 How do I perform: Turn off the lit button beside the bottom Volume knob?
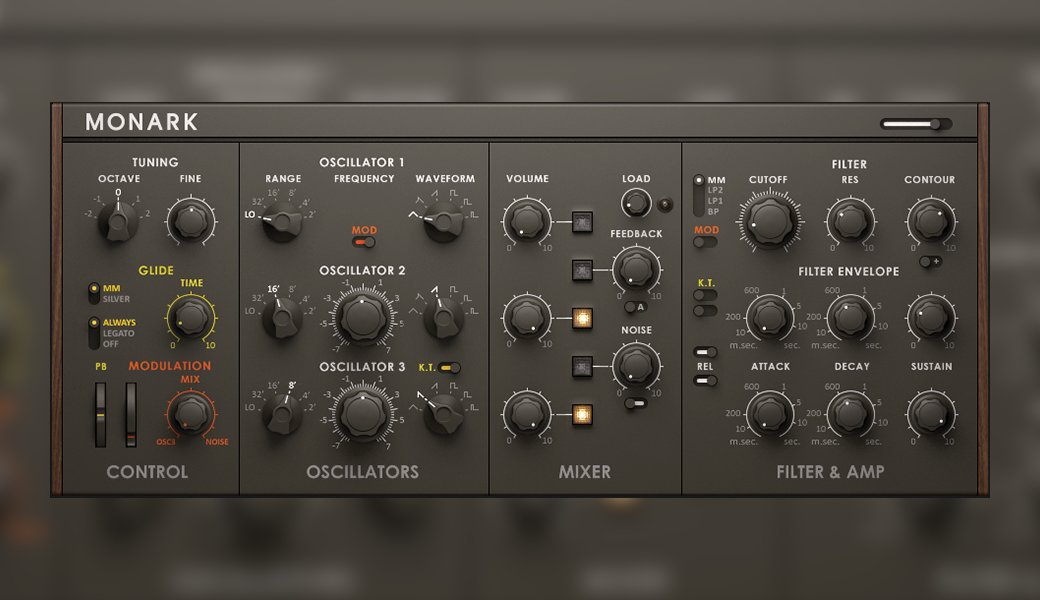pos(582,413)
